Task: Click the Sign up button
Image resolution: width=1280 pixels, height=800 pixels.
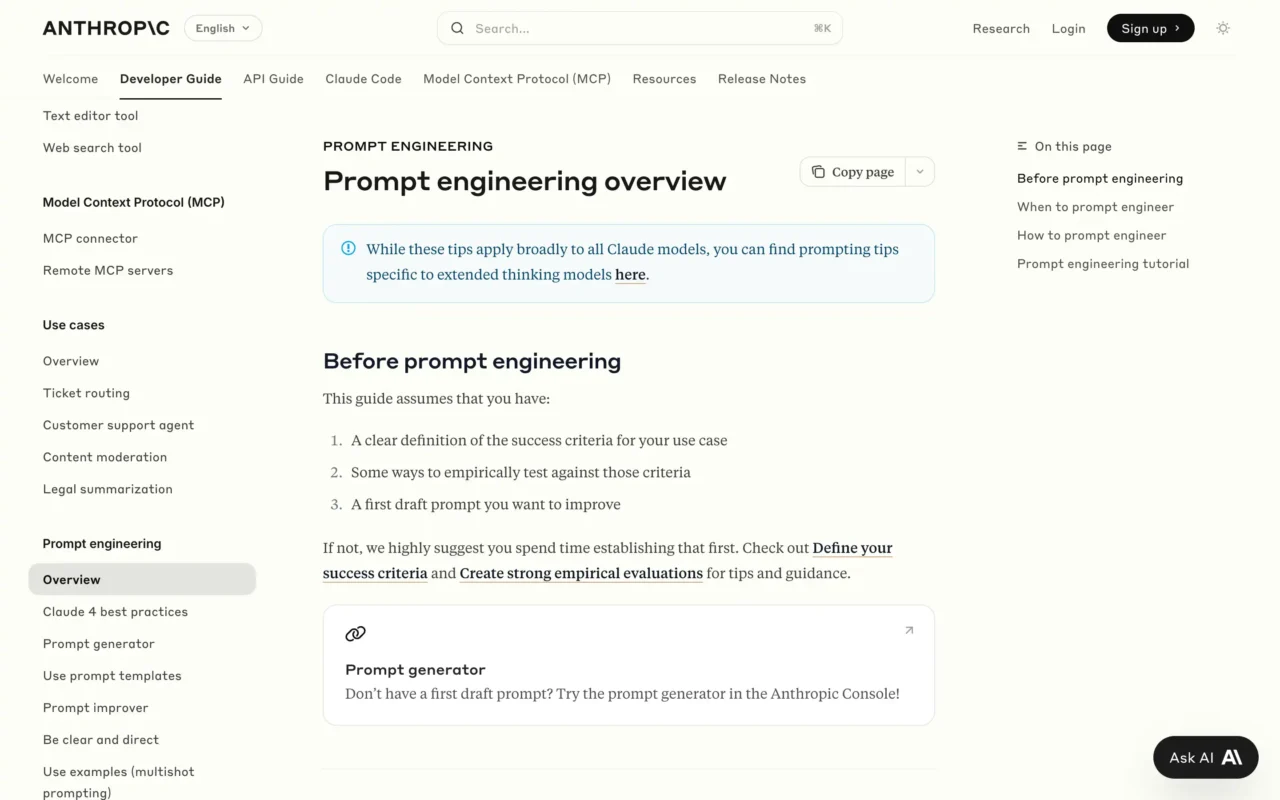Action: [1150, 28]
